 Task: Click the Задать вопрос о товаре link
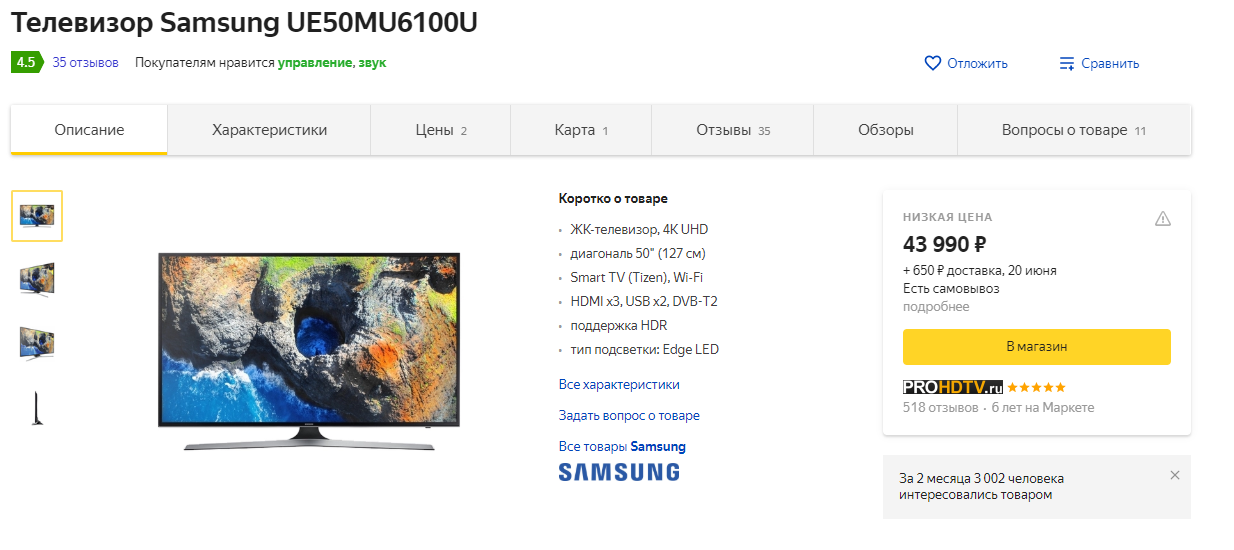pyautogui.click(x=629, y=415)
